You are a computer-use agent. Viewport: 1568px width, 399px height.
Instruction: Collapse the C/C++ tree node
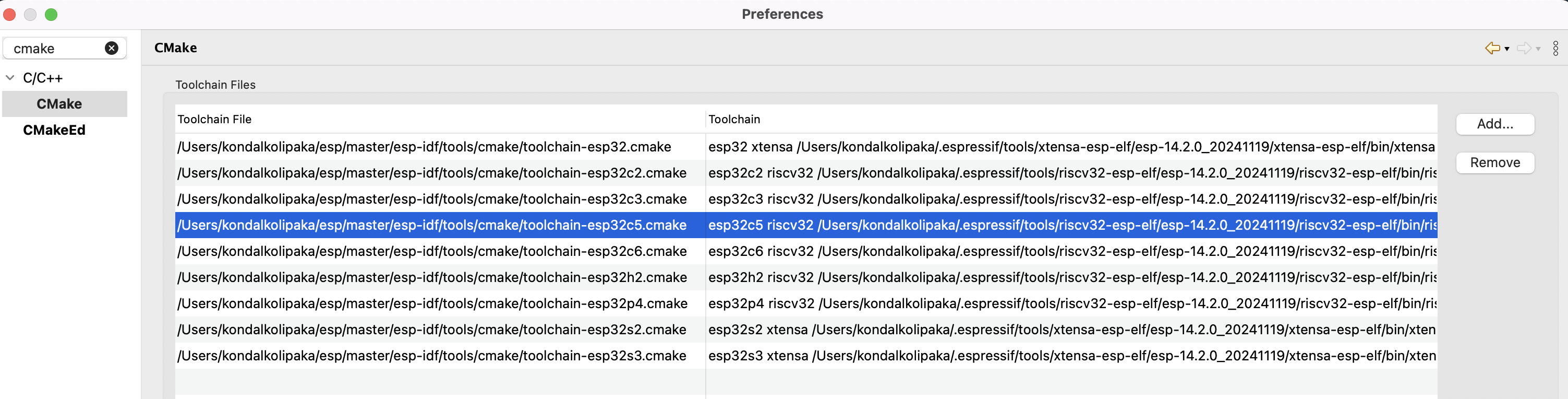[10, 77]
